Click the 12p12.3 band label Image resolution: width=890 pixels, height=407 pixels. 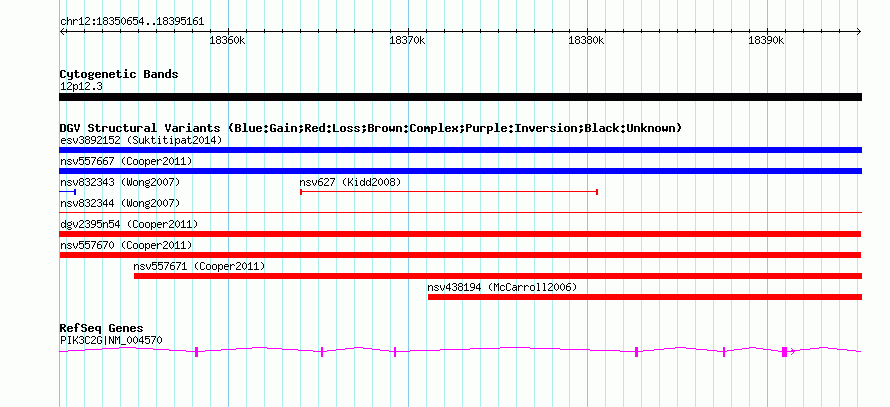pyautogui.click(x=81, y=87)
